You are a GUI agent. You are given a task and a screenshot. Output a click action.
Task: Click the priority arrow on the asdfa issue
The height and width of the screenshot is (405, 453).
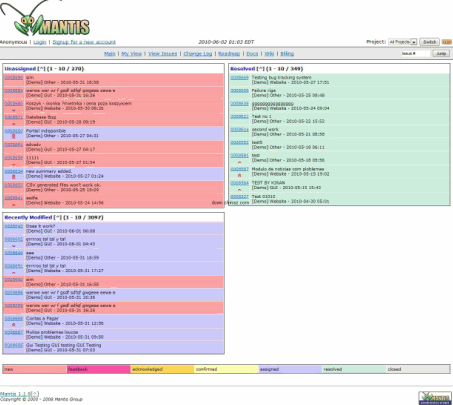14,204
